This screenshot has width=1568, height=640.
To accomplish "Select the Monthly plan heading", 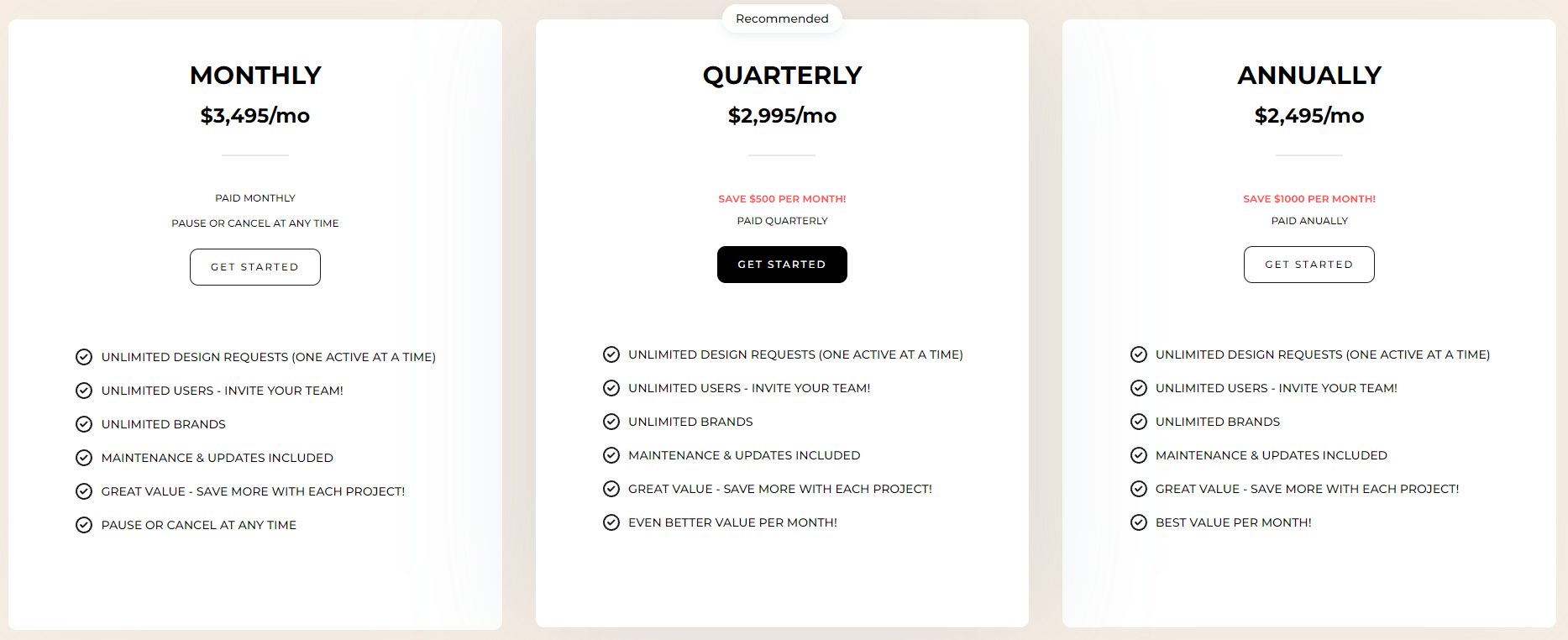I will 255,76.
